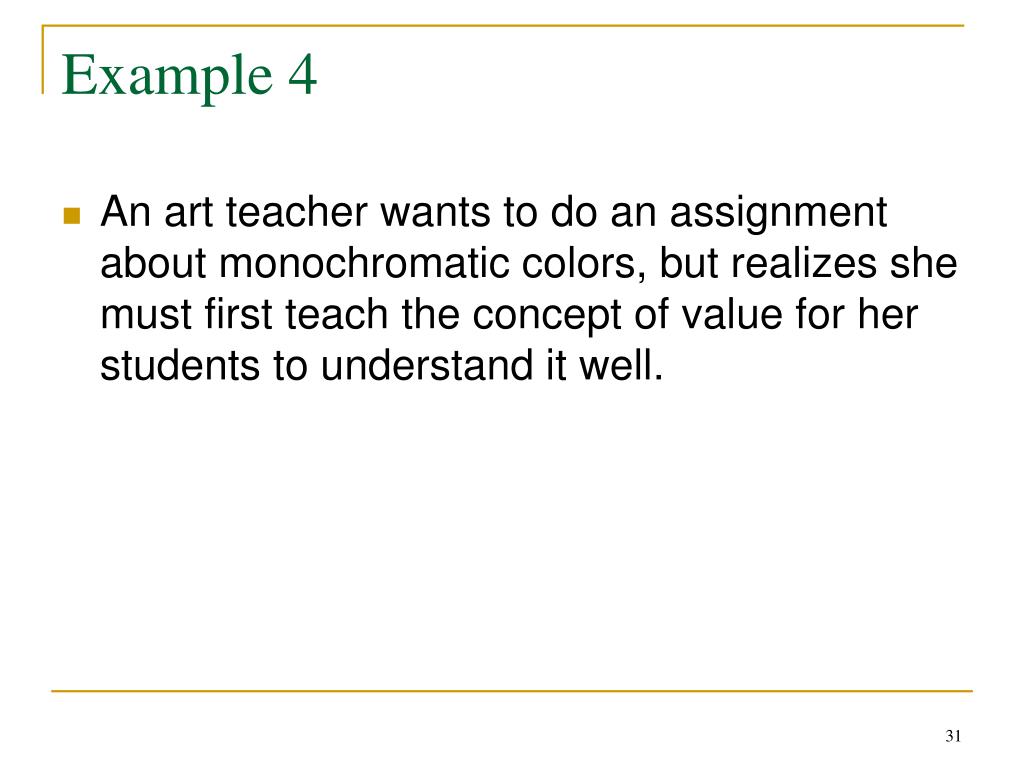Screen dimensions: 1024x768
Task: Click the word 'assignment' ending the first line
Action: [778, 215]
